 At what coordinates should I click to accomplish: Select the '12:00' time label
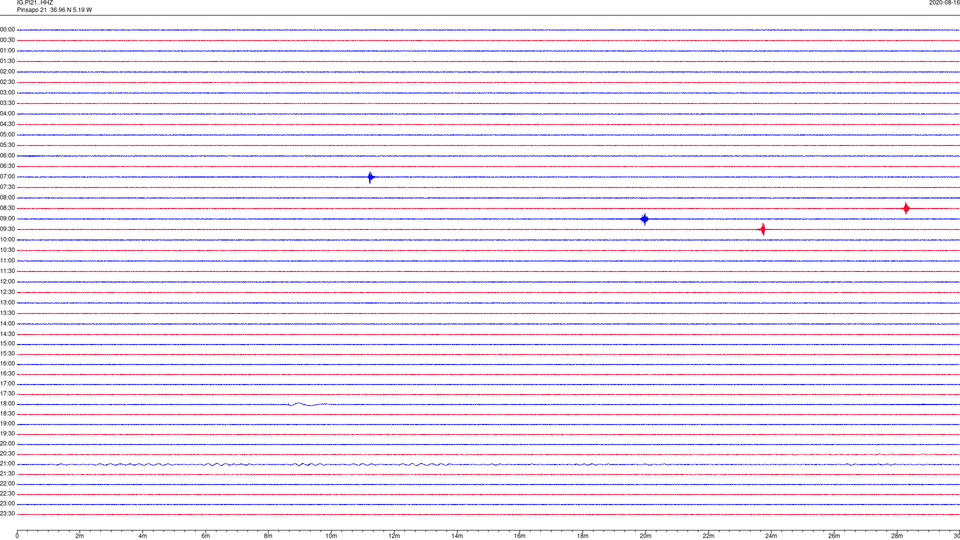[x=7, y=282]
